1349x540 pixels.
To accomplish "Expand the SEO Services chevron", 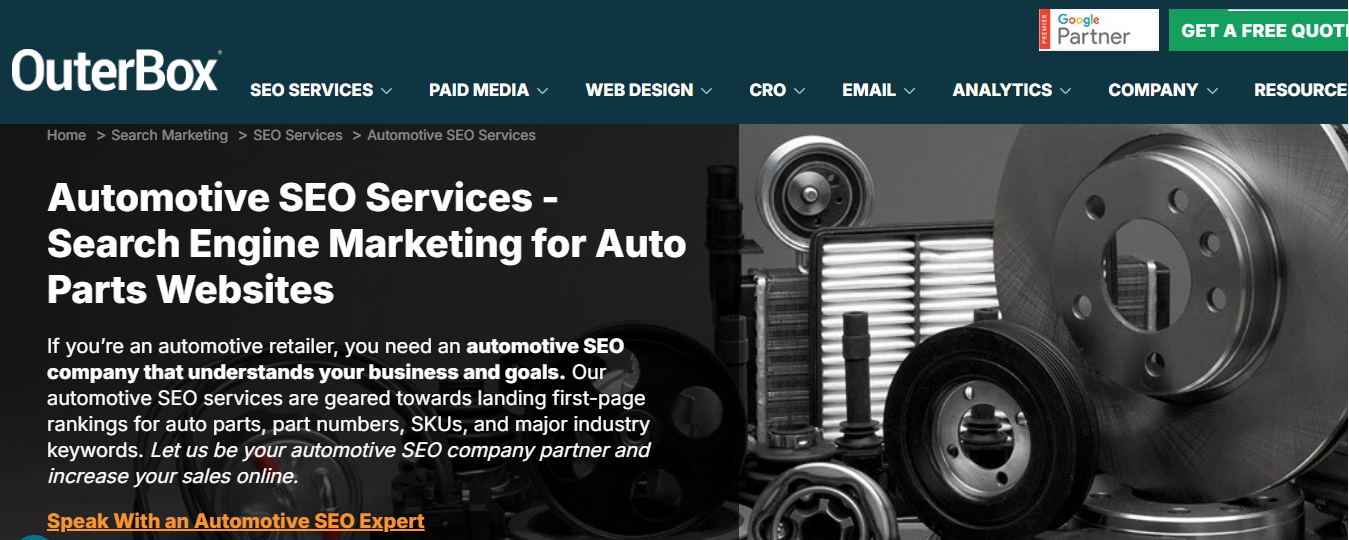I will pyautogui.click(x=387, y=91).
